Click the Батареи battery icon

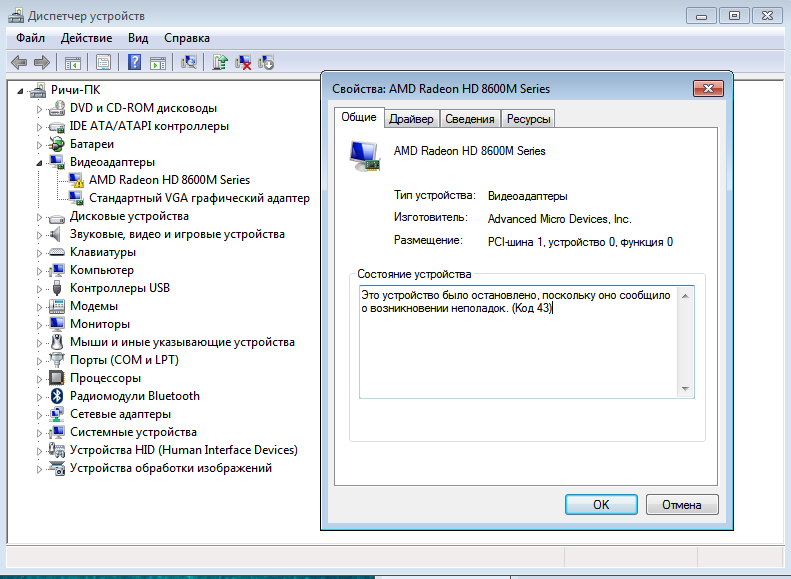56,144
